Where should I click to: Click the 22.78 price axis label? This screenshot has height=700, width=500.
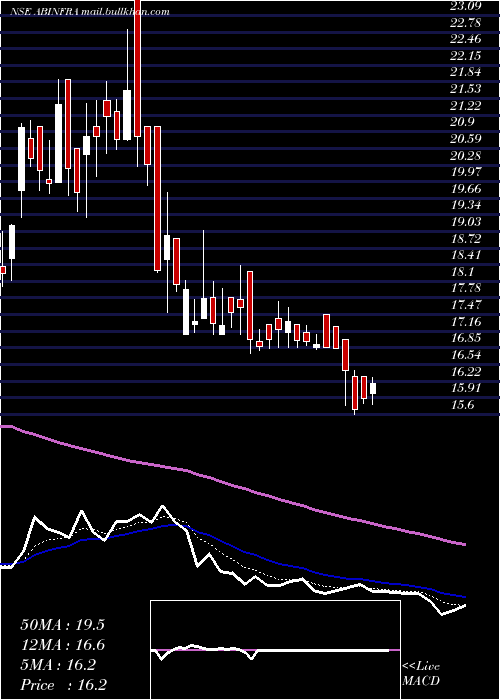466,22
